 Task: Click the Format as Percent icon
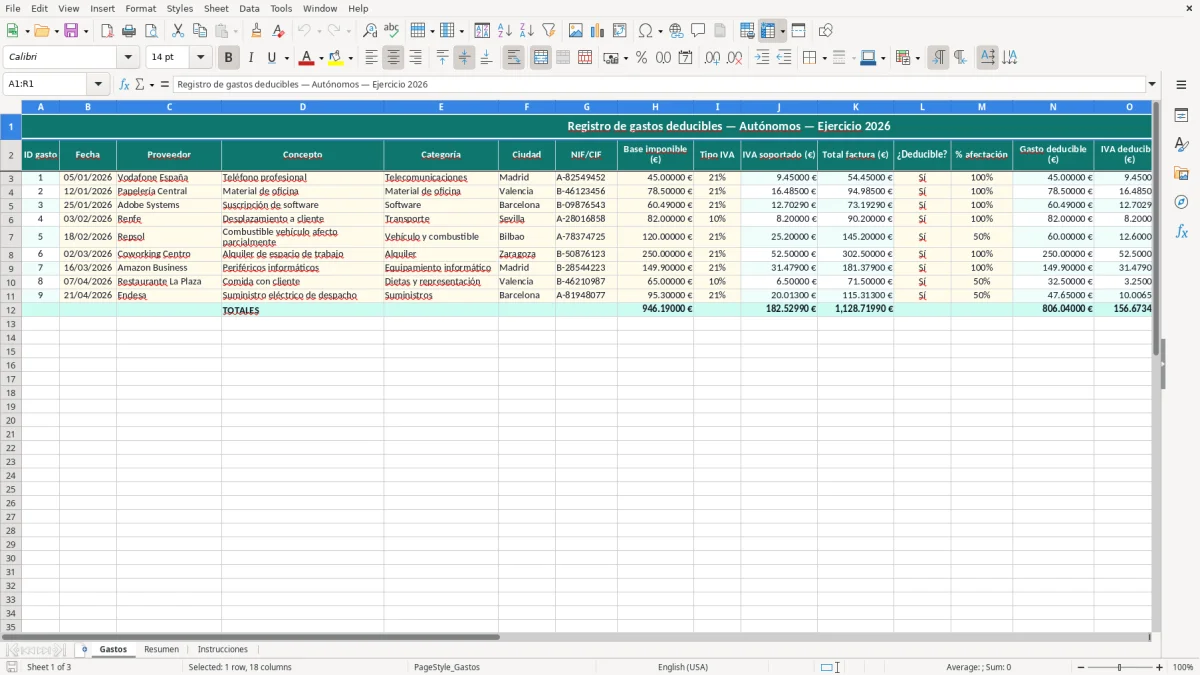641,58
